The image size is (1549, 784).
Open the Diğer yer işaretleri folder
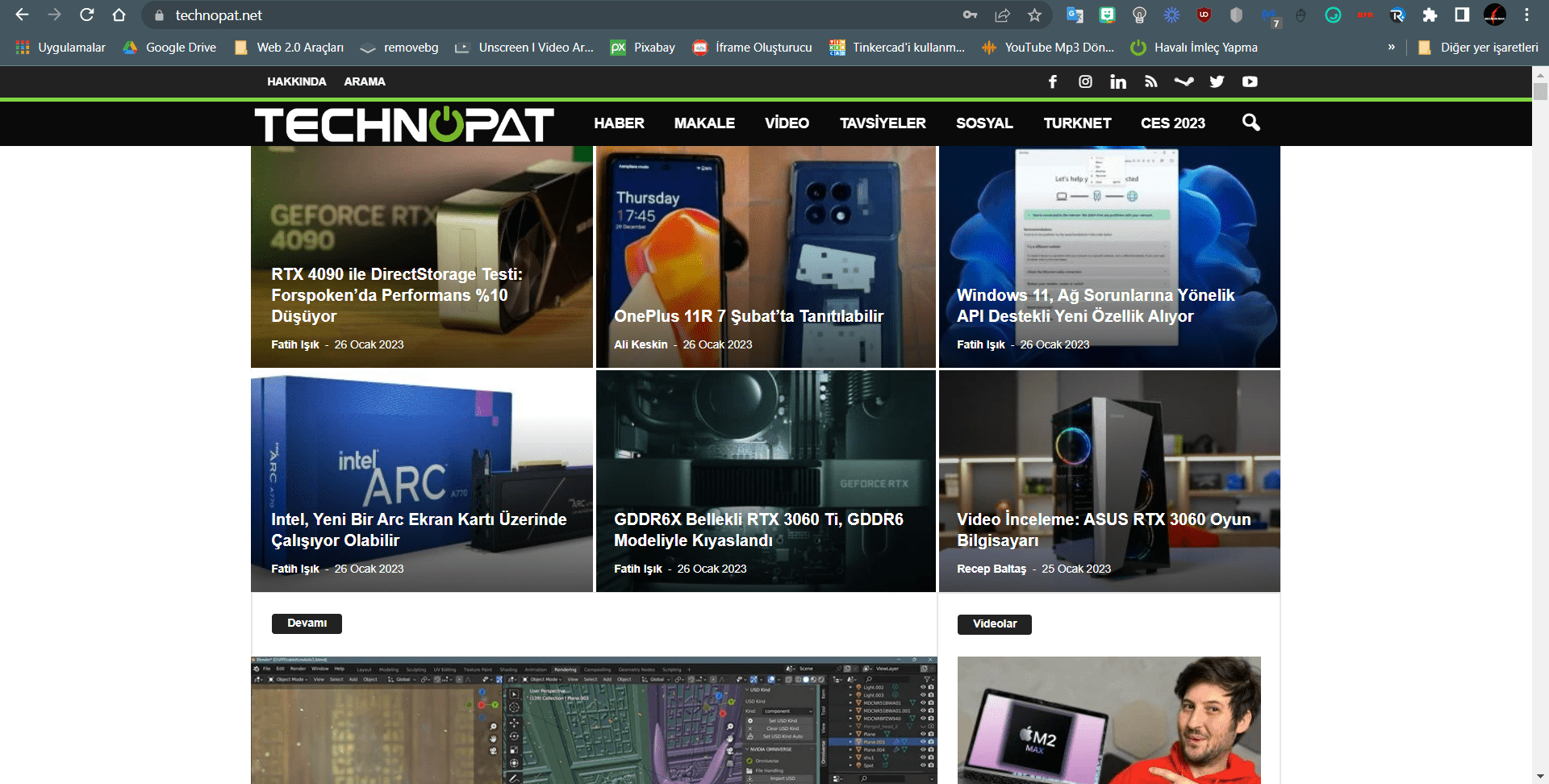(x=1479, y=48)
